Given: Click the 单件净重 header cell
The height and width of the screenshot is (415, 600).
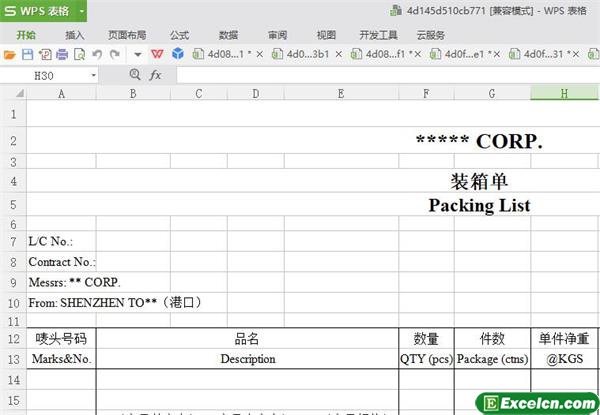Looking at the screenshot, I should (564, 339).
